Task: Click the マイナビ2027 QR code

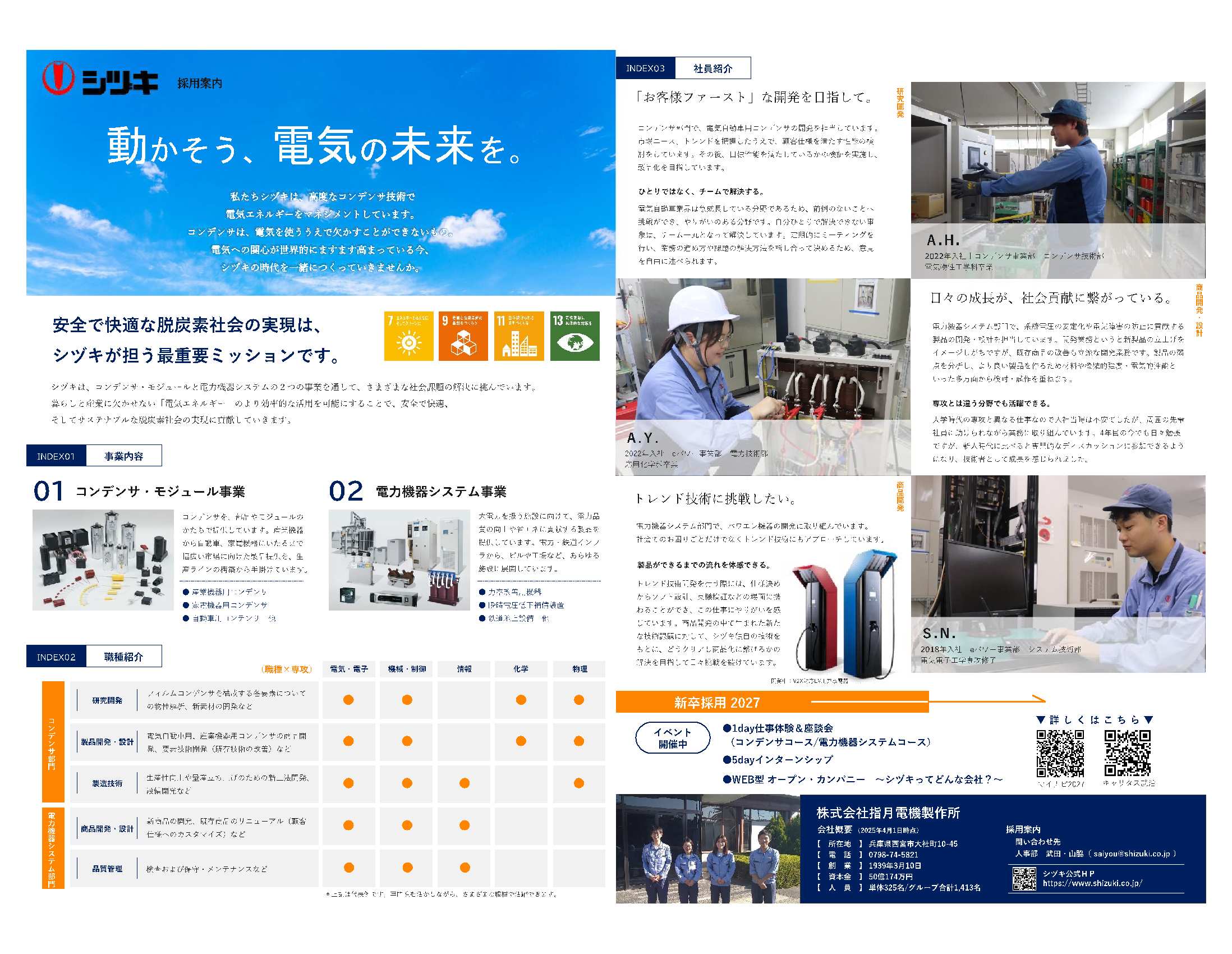Action: coord(1060,753)
